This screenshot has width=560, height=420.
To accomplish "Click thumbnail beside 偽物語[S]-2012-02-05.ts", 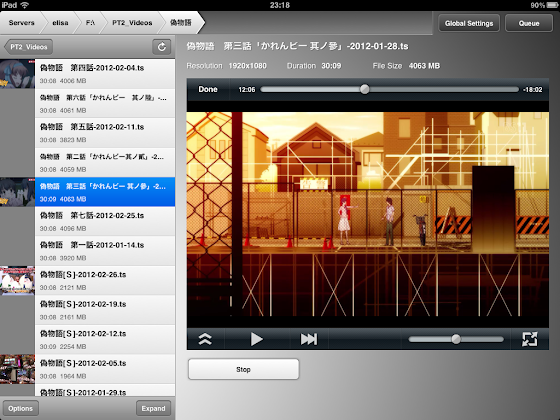I will coord(17,369).
